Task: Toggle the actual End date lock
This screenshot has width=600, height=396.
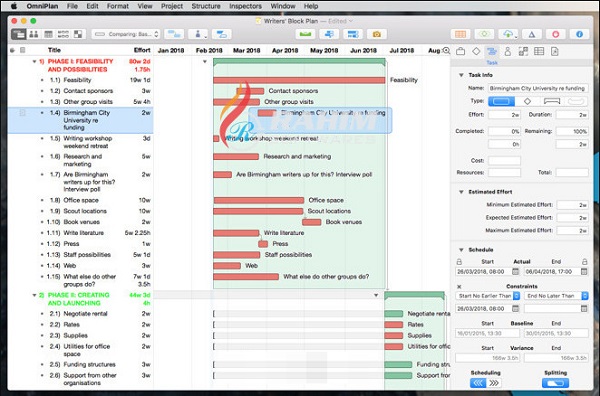Action: pos(584,262)
